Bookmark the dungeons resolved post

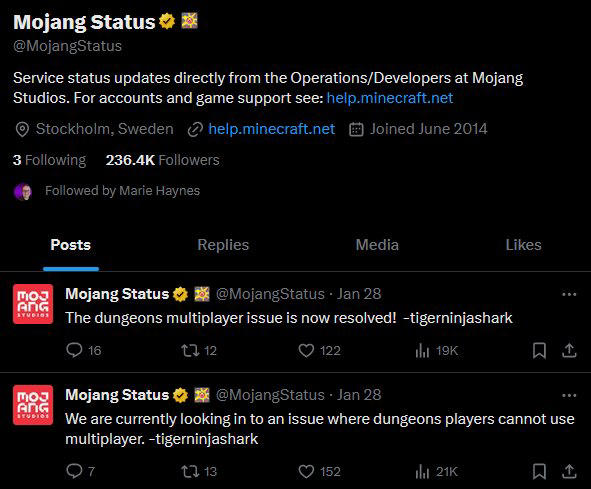[x=539, y=351]
